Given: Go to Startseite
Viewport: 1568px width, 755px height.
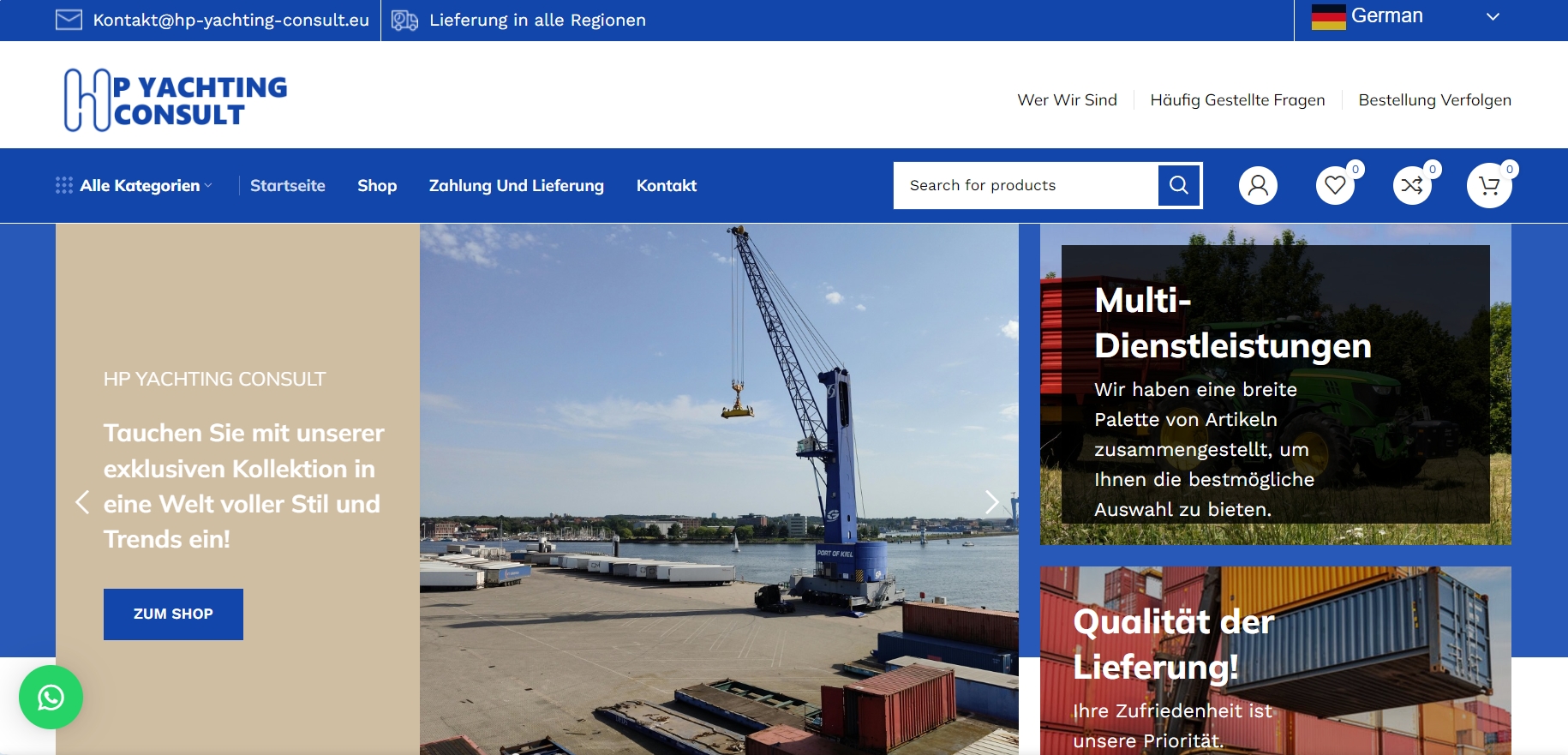Looking at the screenshot, I should [x=287, y=185].
